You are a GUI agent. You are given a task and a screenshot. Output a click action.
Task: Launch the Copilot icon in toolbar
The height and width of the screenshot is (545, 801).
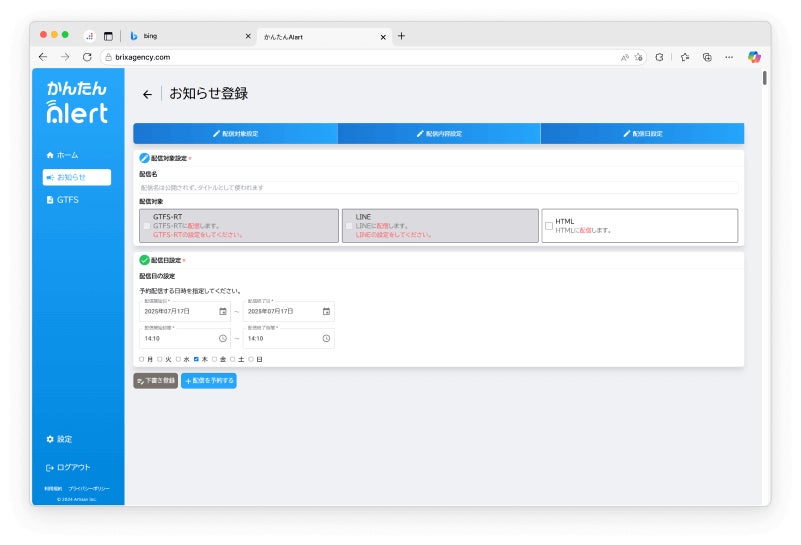[x=754, y=57]
